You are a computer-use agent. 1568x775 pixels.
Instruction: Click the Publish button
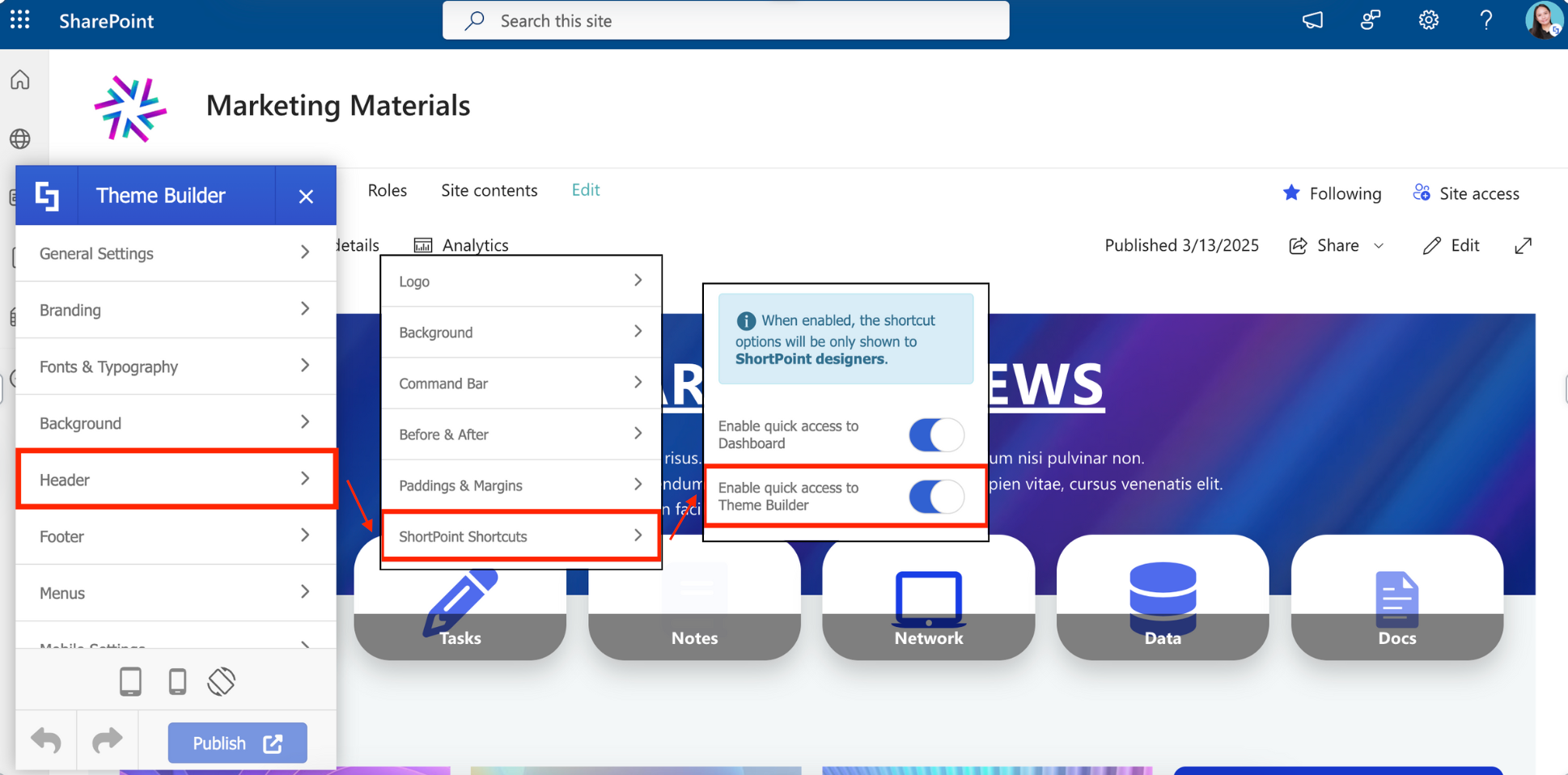coord(237,743)
